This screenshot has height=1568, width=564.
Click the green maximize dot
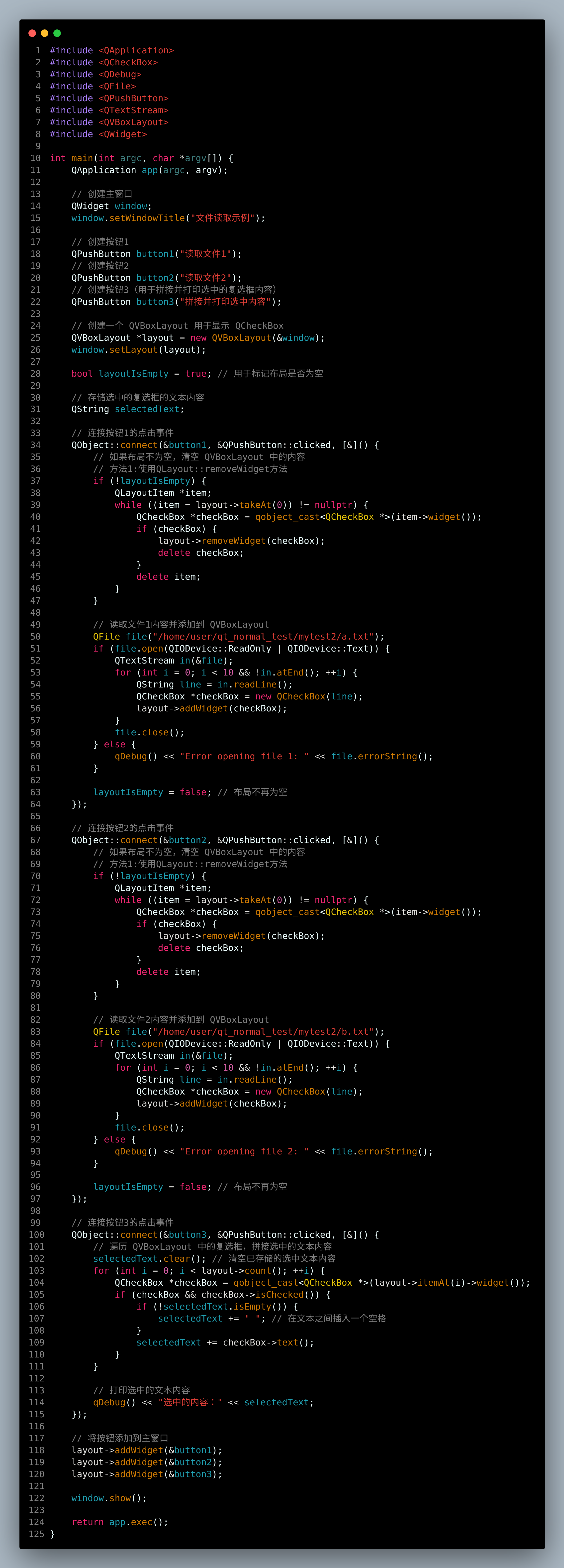57,33
